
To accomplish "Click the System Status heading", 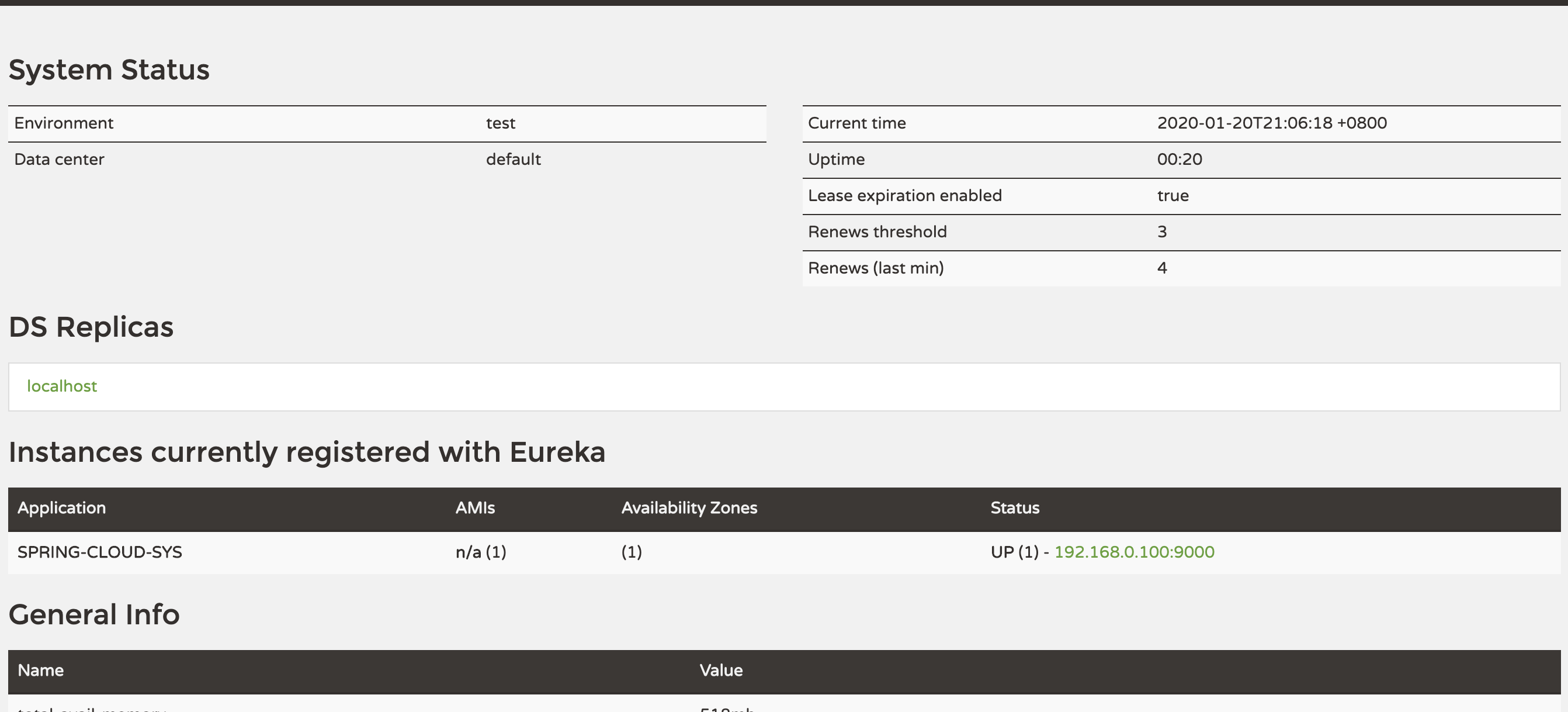I will tap(109, 70).
